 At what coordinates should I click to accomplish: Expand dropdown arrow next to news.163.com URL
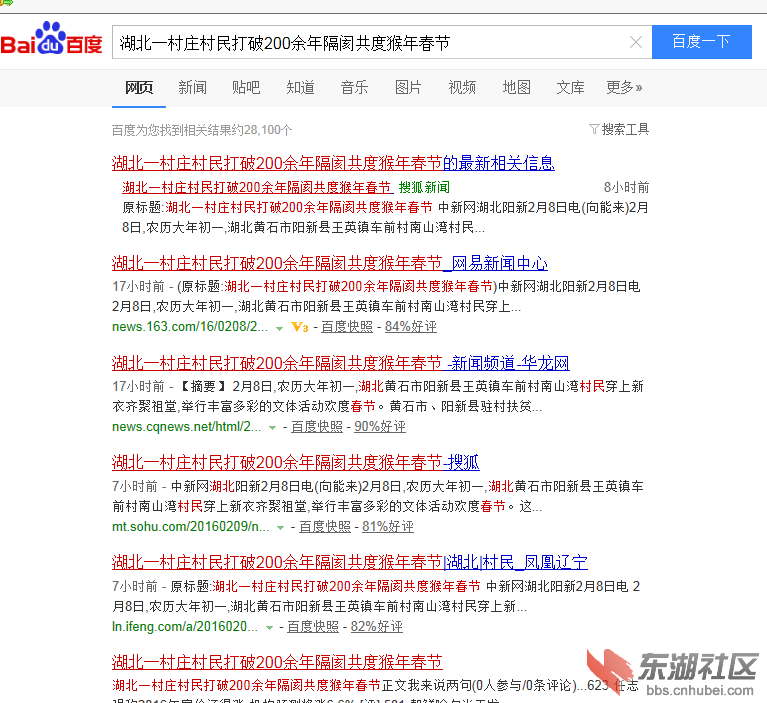coord(279,328)
